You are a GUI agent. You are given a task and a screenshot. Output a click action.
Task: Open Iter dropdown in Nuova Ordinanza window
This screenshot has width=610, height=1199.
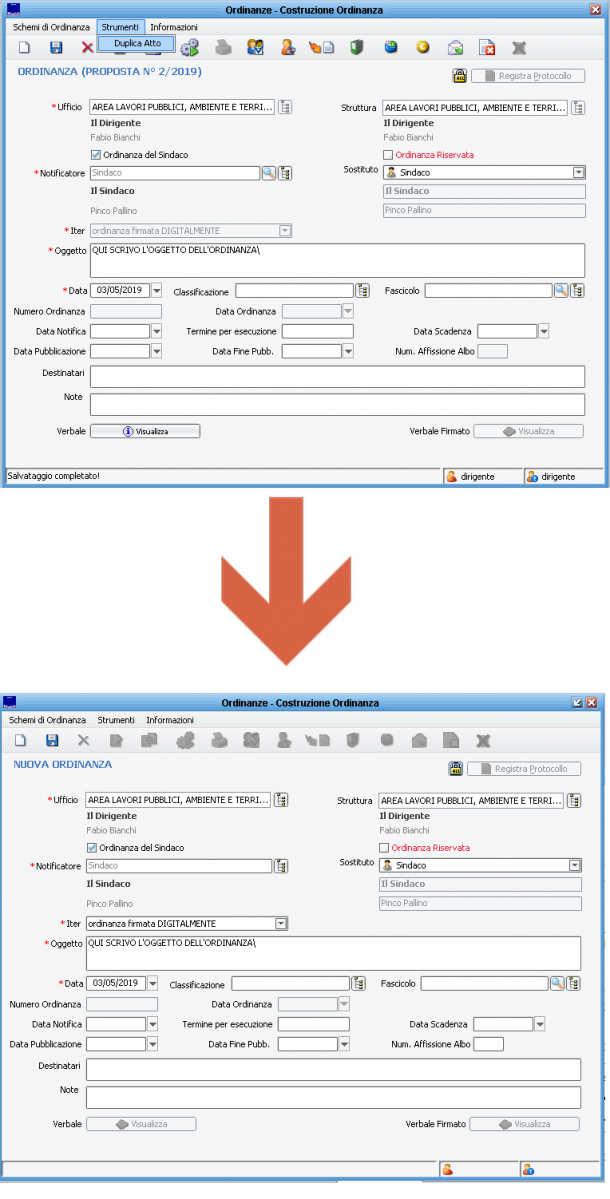point(281,924)
